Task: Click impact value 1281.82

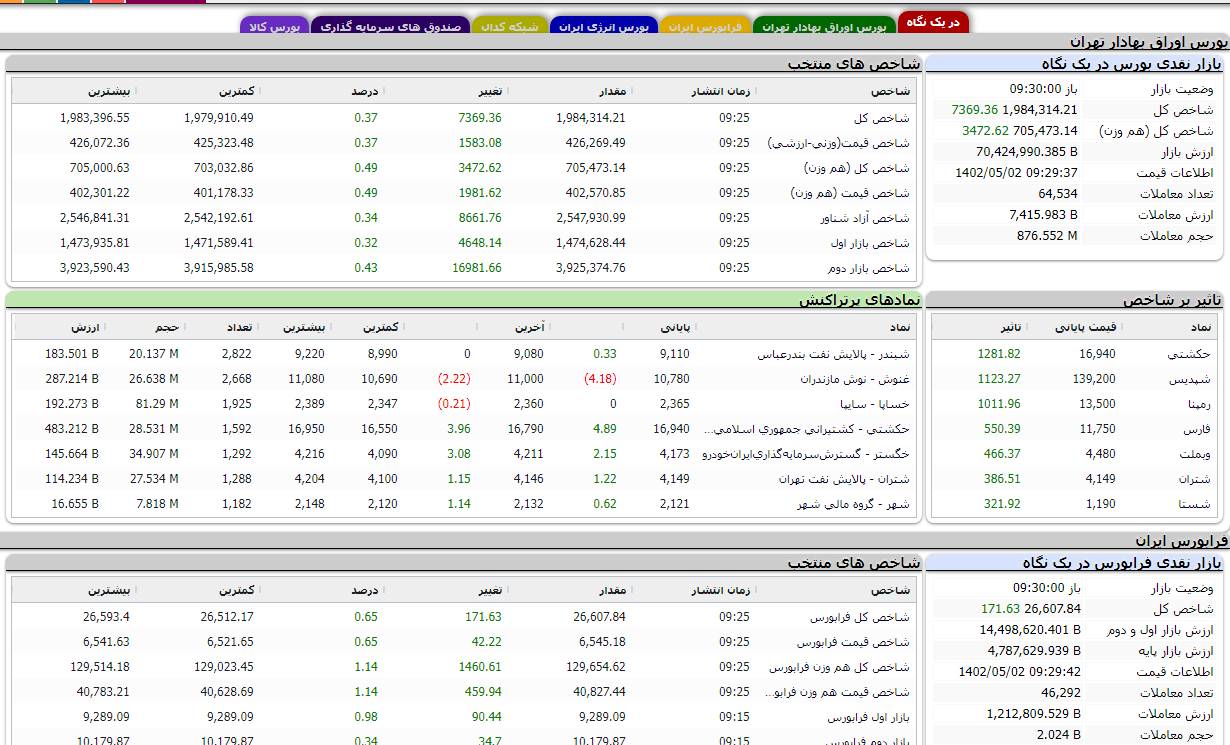Action: coord(999,354)
